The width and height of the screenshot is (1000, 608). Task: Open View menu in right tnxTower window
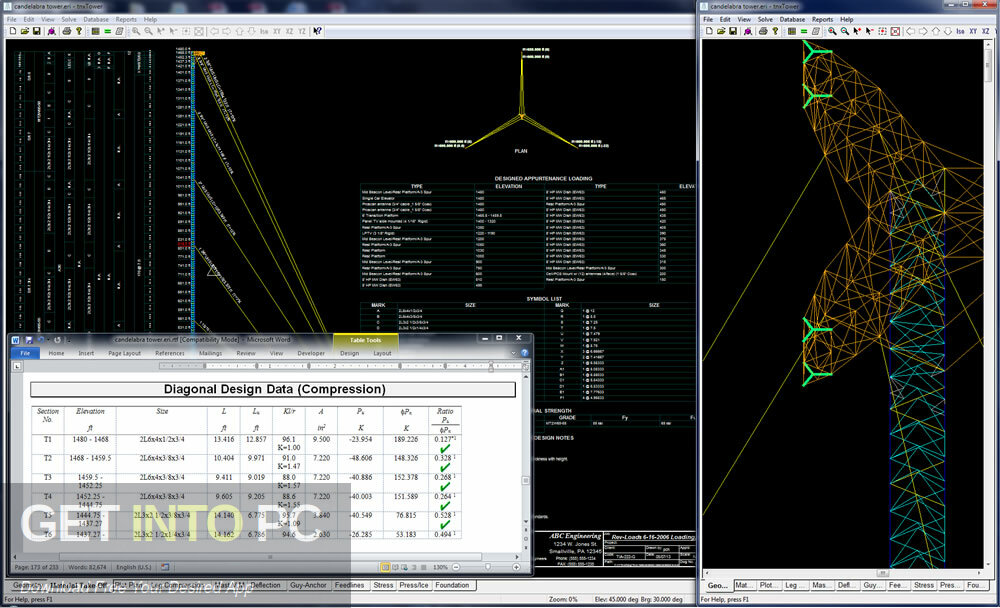pyautogui.click(x=744, y=20)
